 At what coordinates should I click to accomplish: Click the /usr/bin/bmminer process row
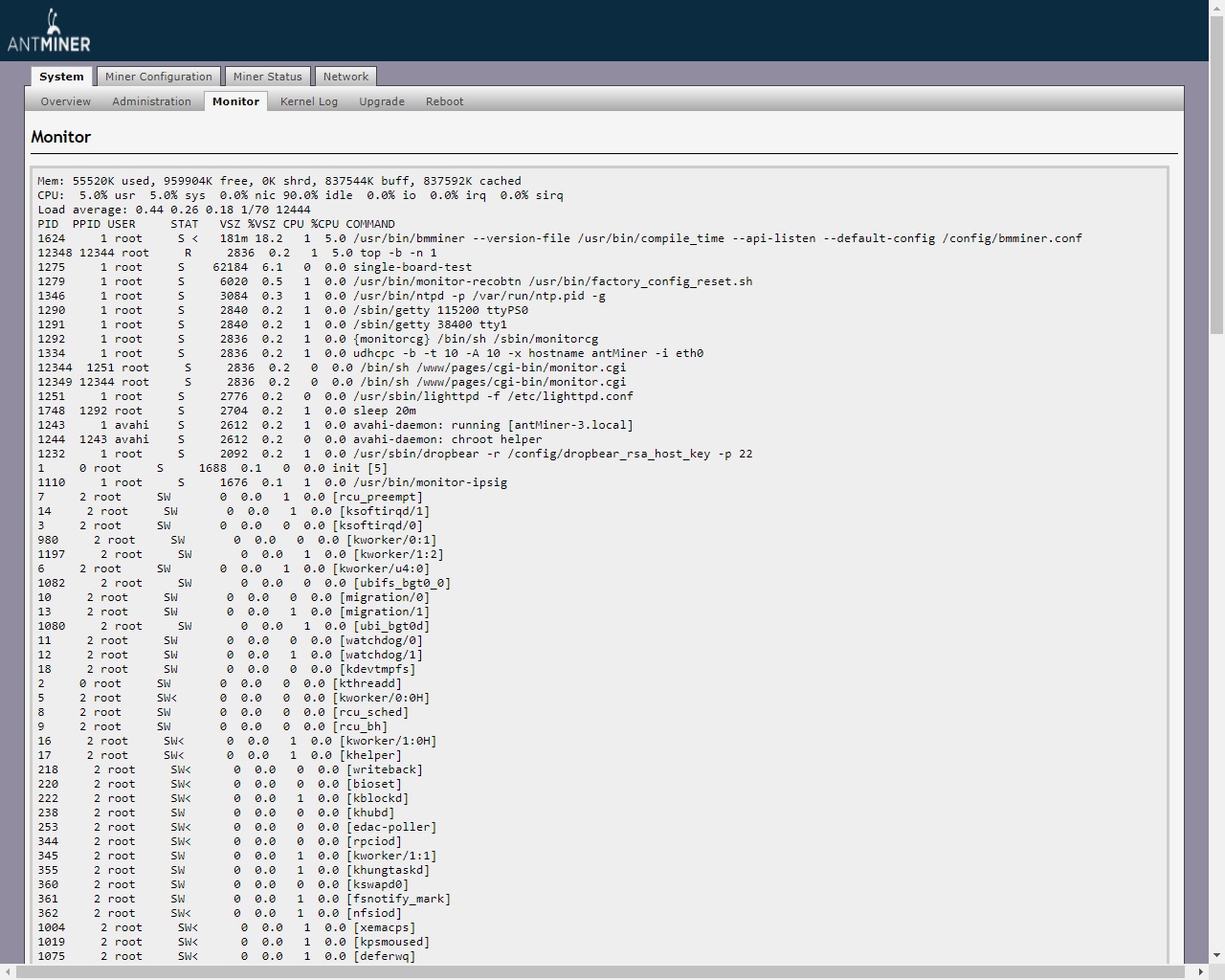(x=560, y=238)
